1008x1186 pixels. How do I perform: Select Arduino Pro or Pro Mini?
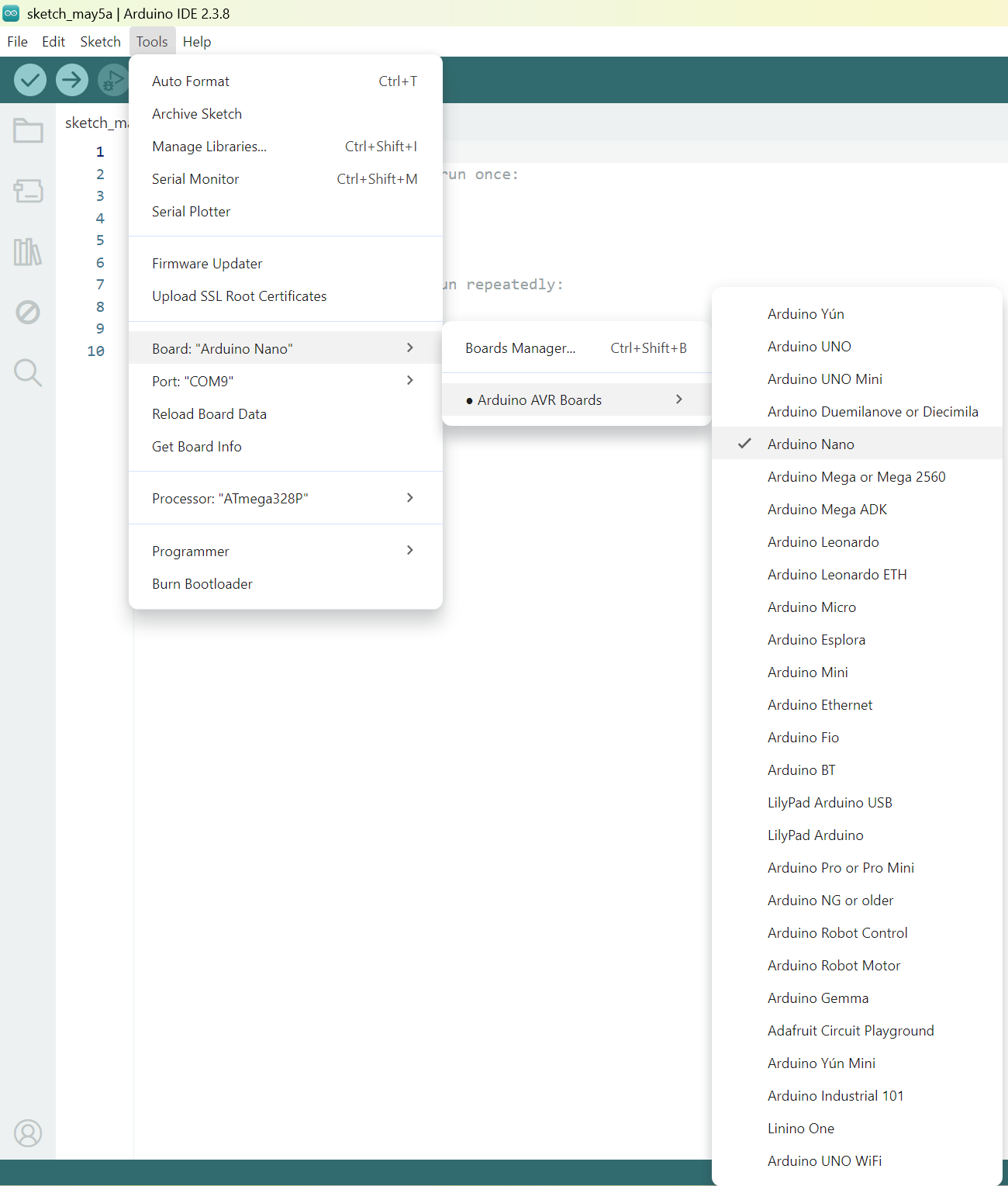[857, 867]
